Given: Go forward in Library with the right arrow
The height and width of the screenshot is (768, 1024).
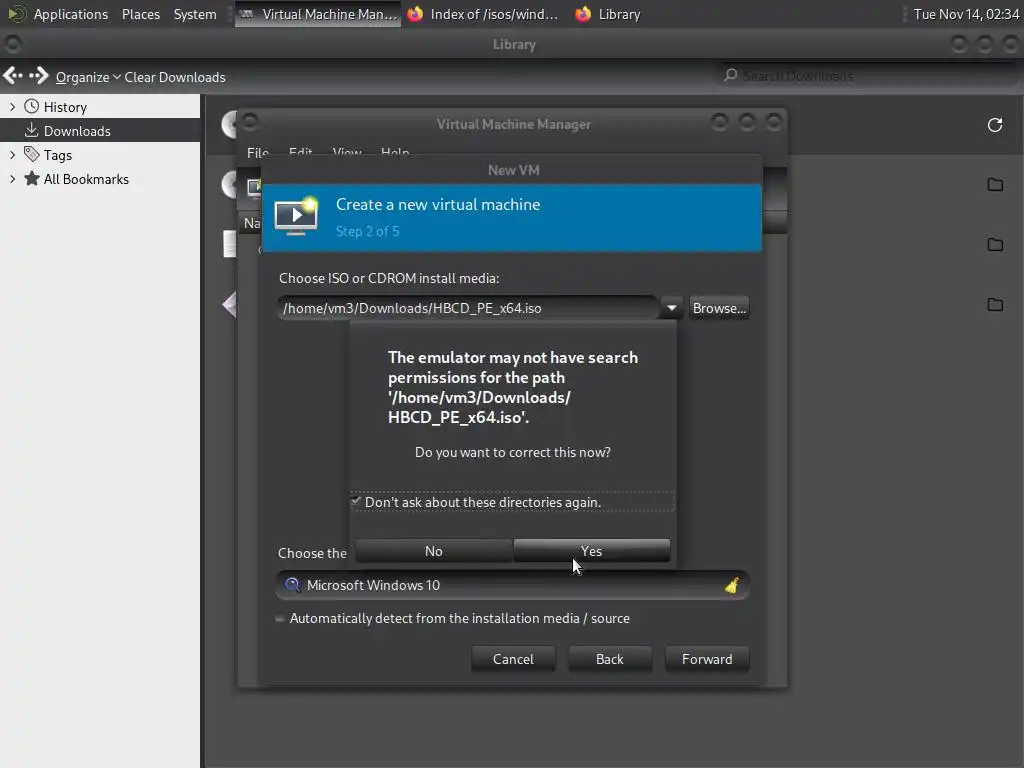Looking at the screenshot, I should coord(39,76).
